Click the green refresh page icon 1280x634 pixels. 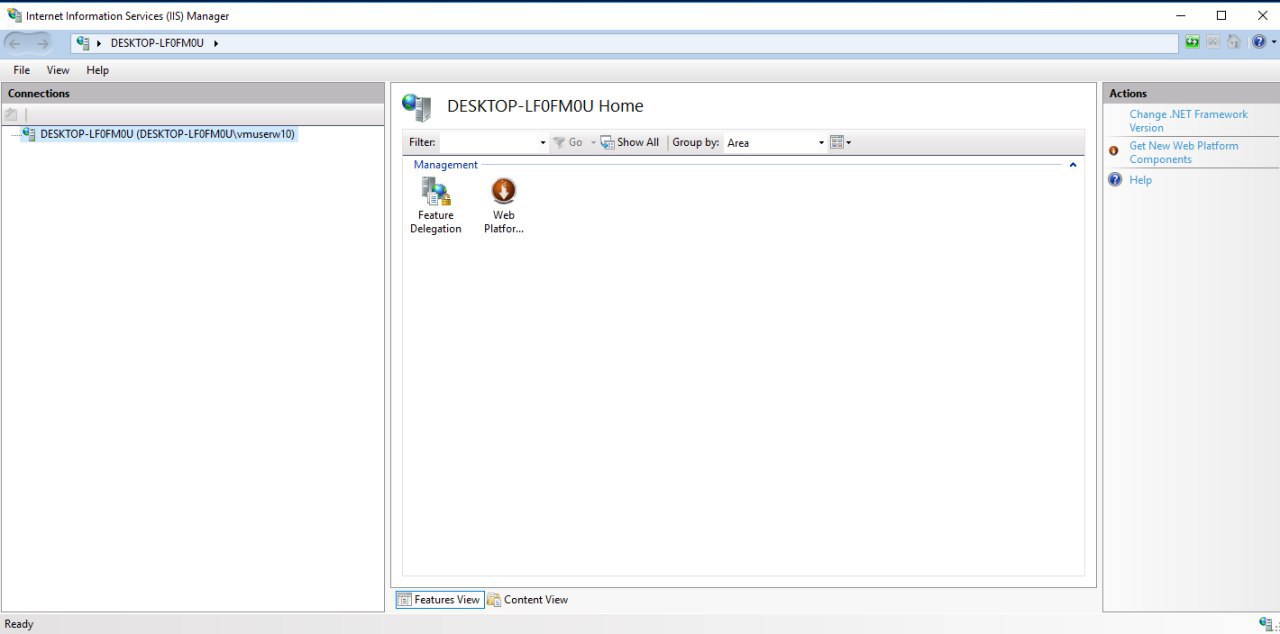1192,42
